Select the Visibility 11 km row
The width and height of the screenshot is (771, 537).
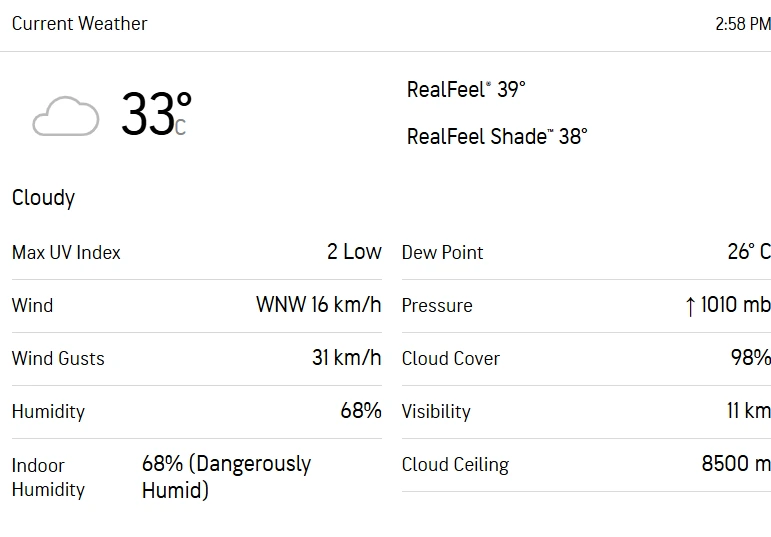coord(586,412)
